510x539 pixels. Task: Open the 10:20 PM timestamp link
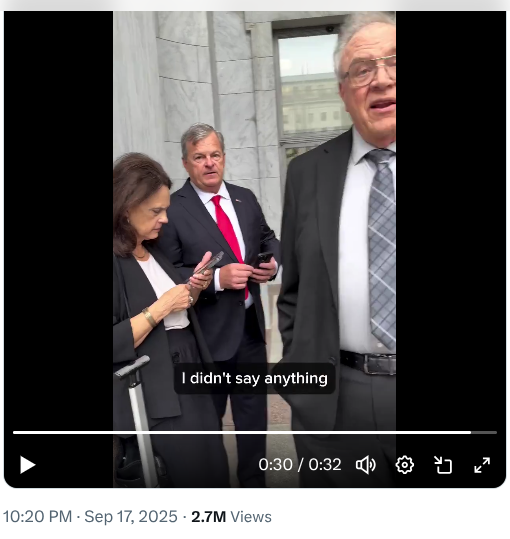point(37,517)
